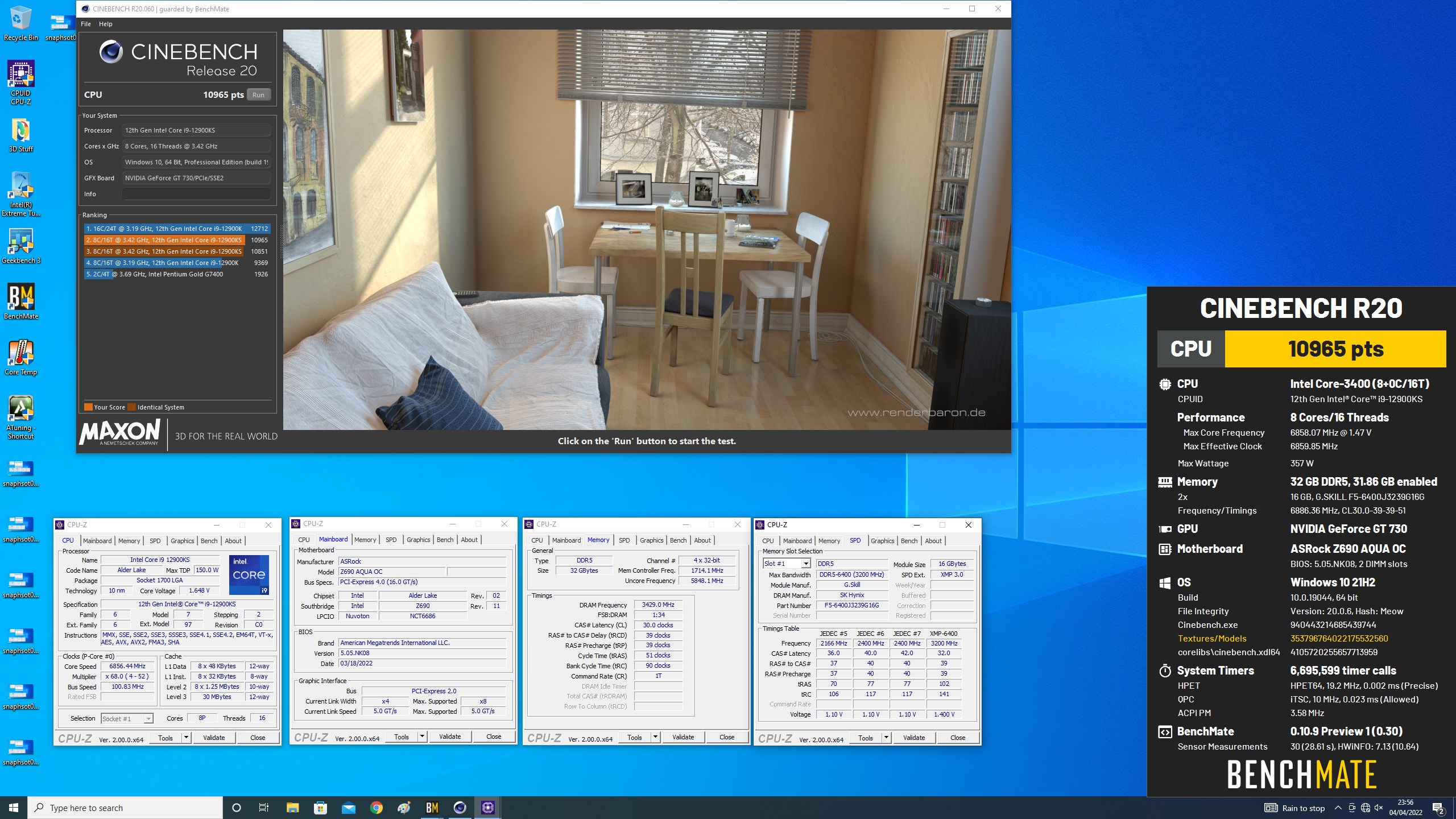Show hidden system tray icons

1338,808
